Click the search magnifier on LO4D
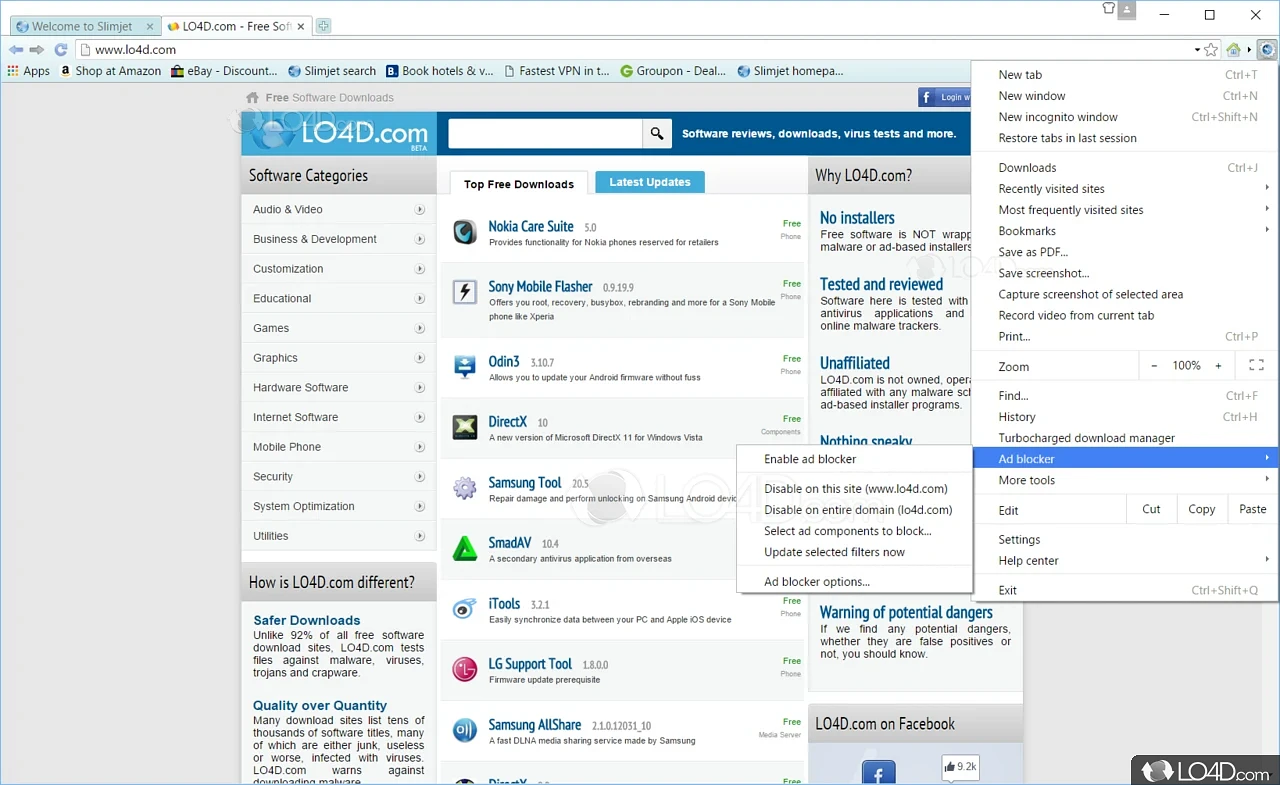This screenshot has height=785, width=1280. 657,133
